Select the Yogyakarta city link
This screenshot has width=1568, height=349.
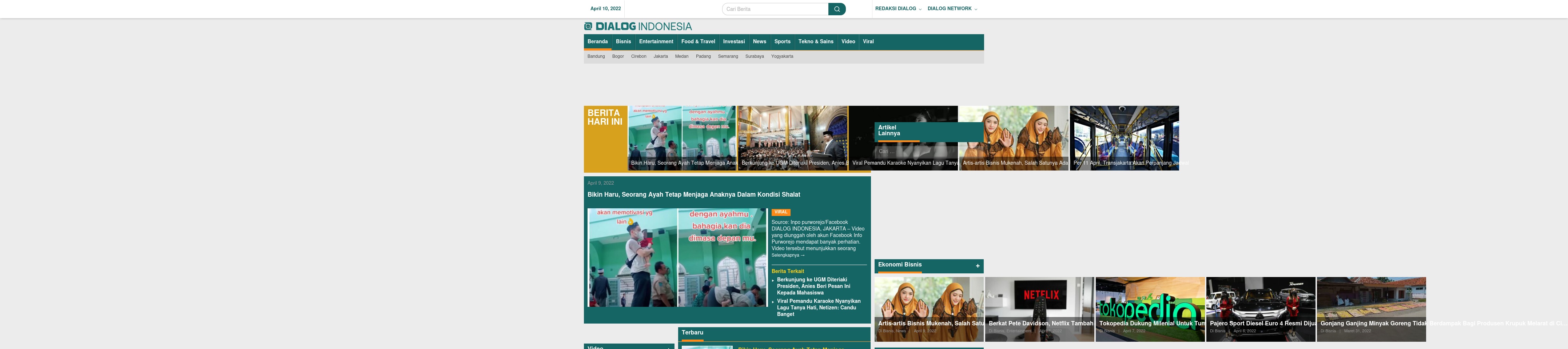click(781, 57)
